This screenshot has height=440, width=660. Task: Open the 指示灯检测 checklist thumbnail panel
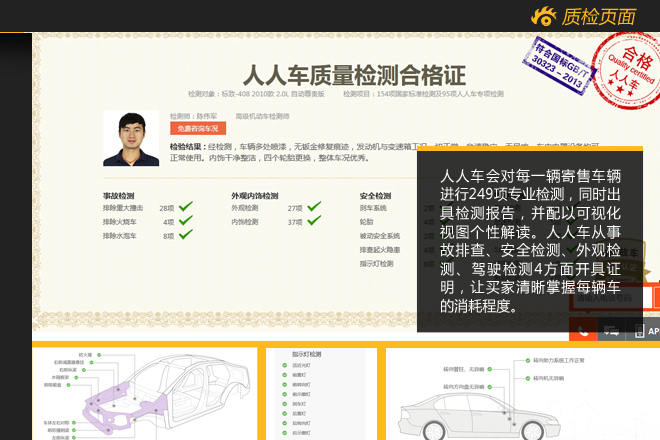point(322,394)
